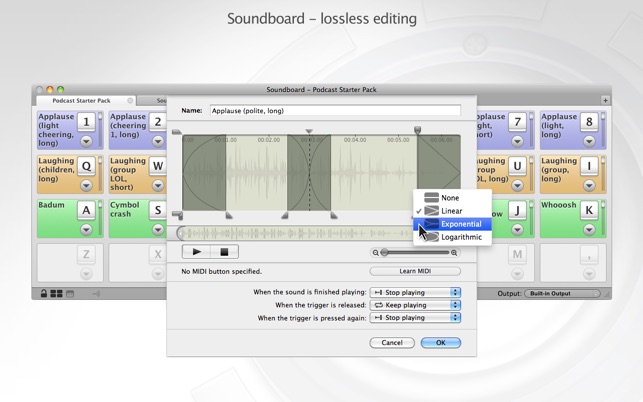Click the key 7 cap on its pad
The width and height of the screenshot is (643, 402).
pos(518,122)
